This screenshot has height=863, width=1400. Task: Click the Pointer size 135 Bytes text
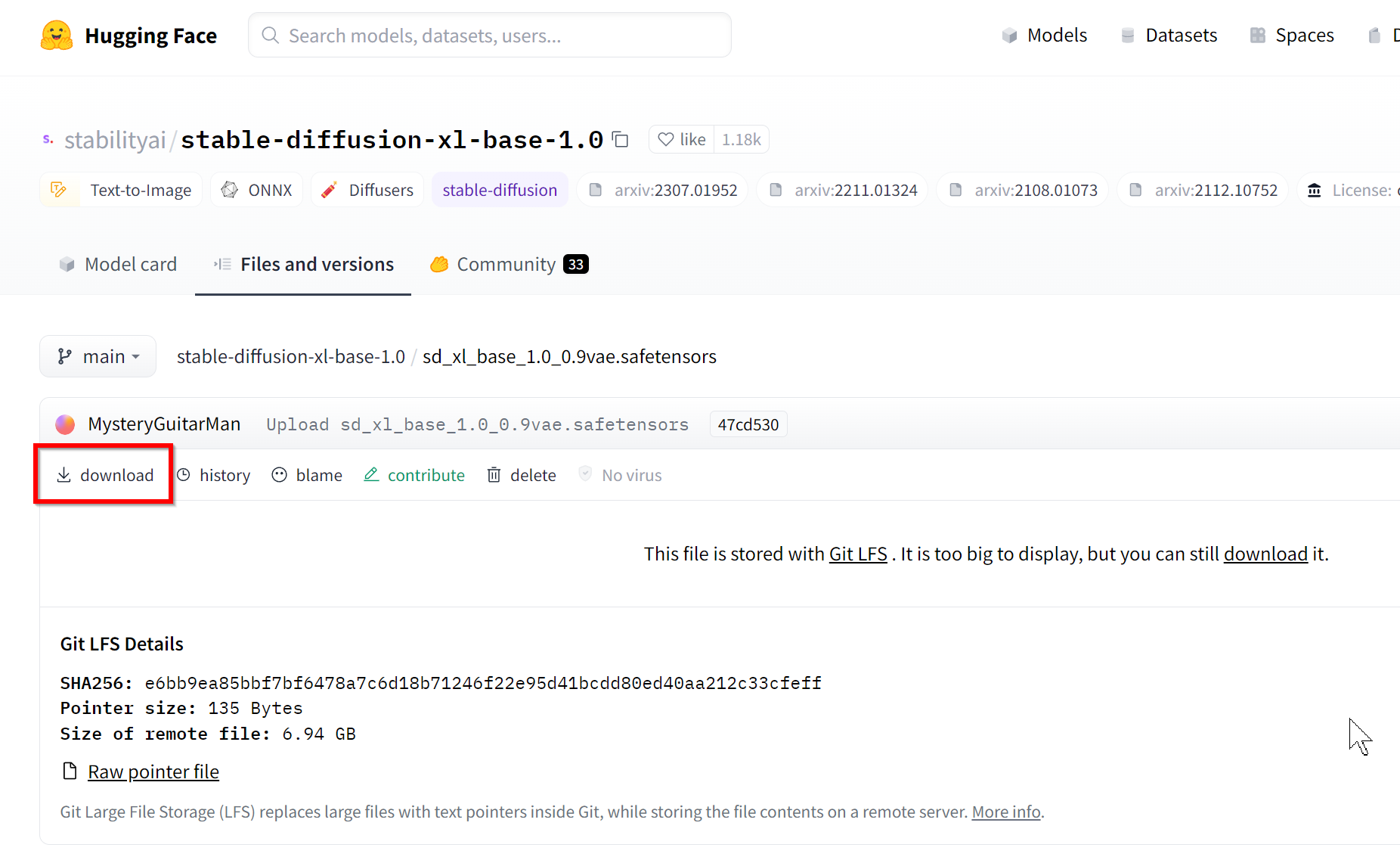click(x=181, y=708)
